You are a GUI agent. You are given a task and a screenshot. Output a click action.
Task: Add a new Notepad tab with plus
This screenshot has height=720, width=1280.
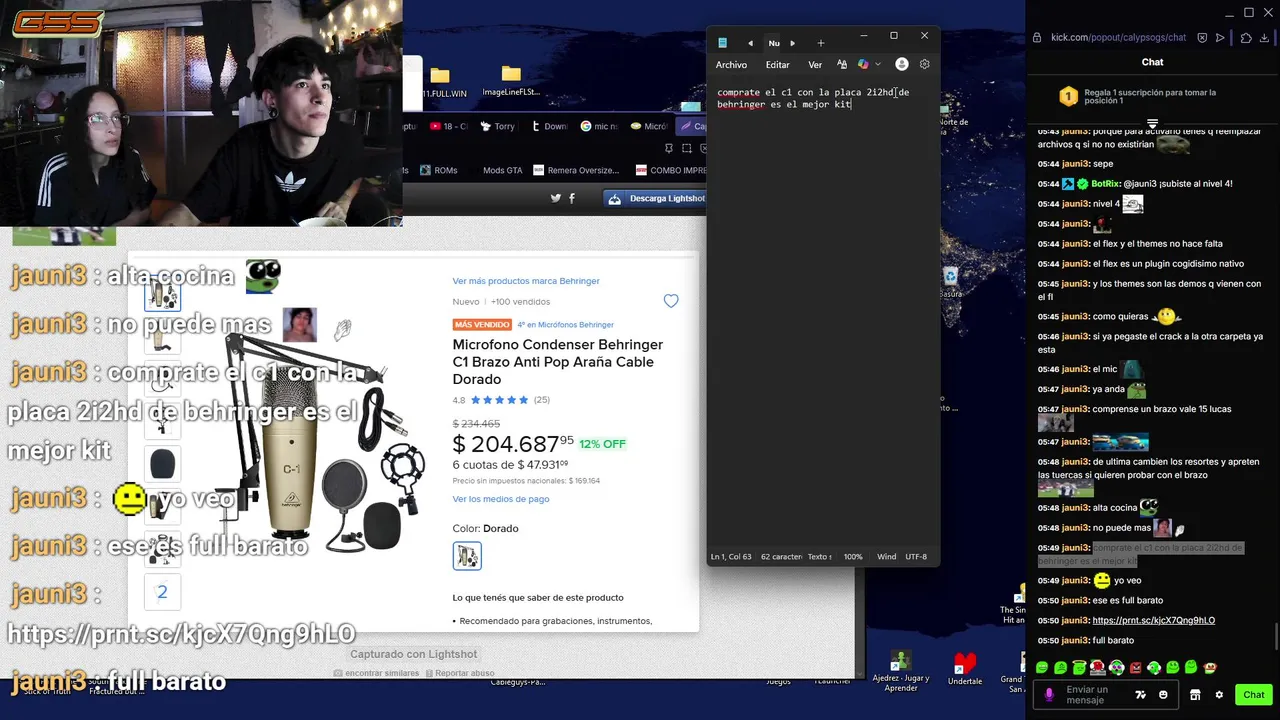(820, 43)
